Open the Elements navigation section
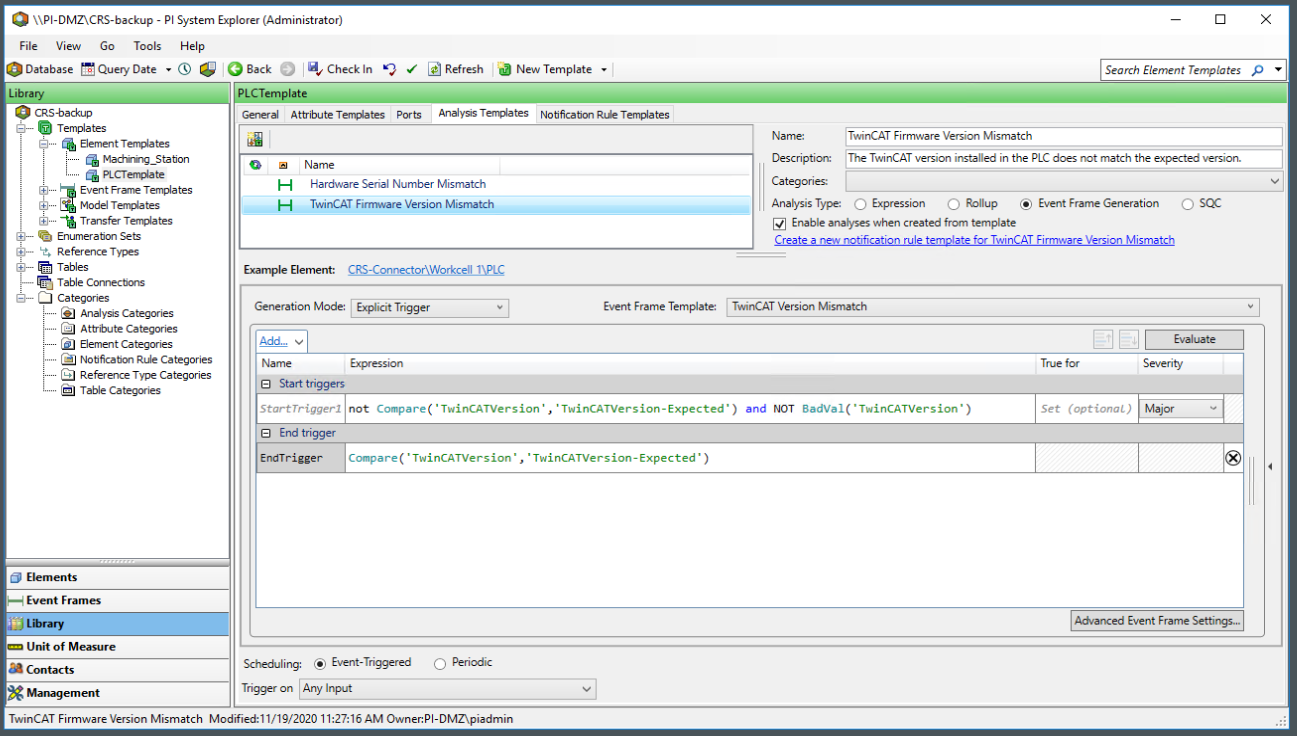This screenshot has width=1297, height=736. coord(118,577)
